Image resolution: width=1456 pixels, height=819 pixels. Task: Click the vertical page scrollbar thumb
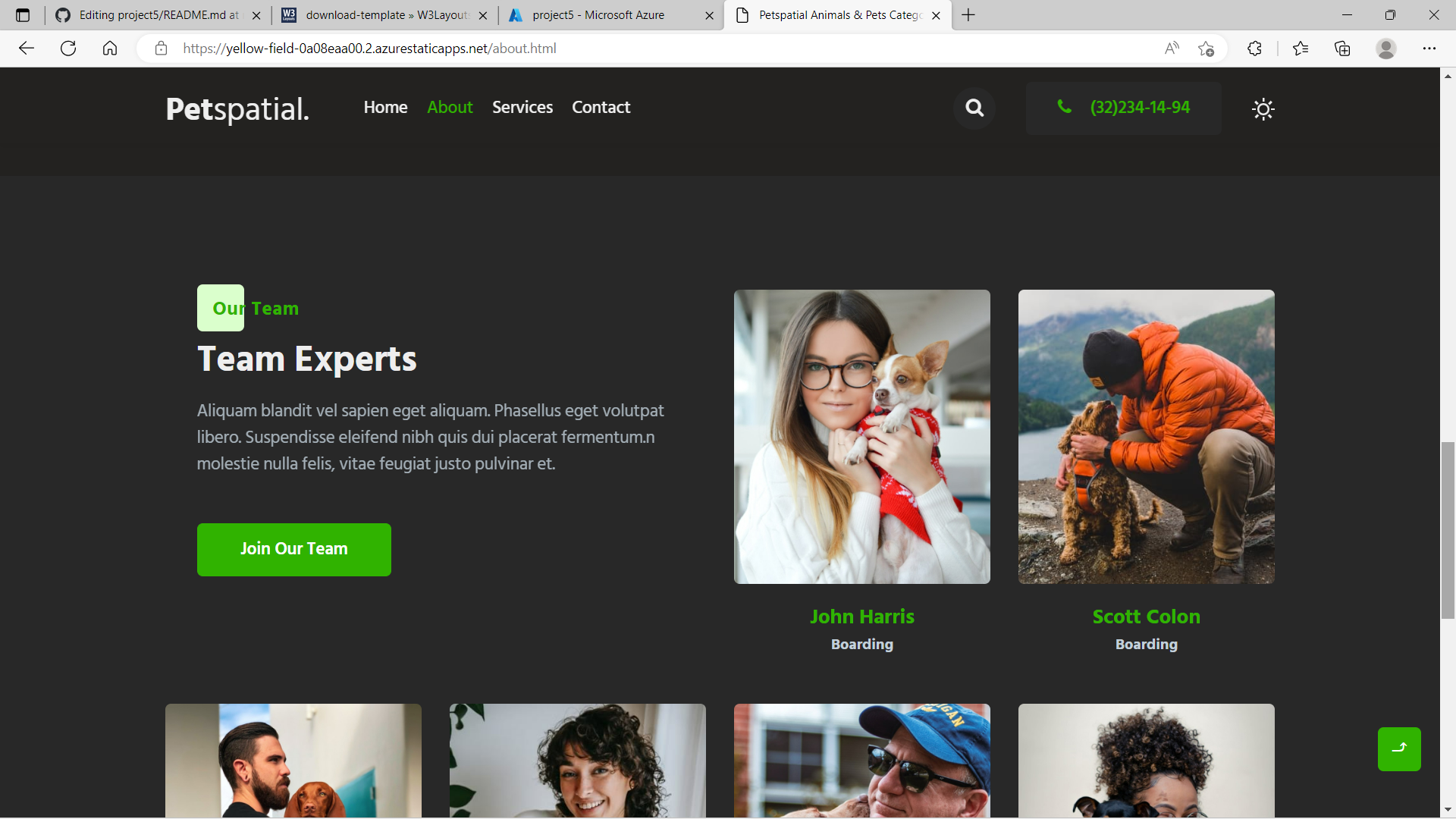pyautogui.click(x=1448, y=529)
